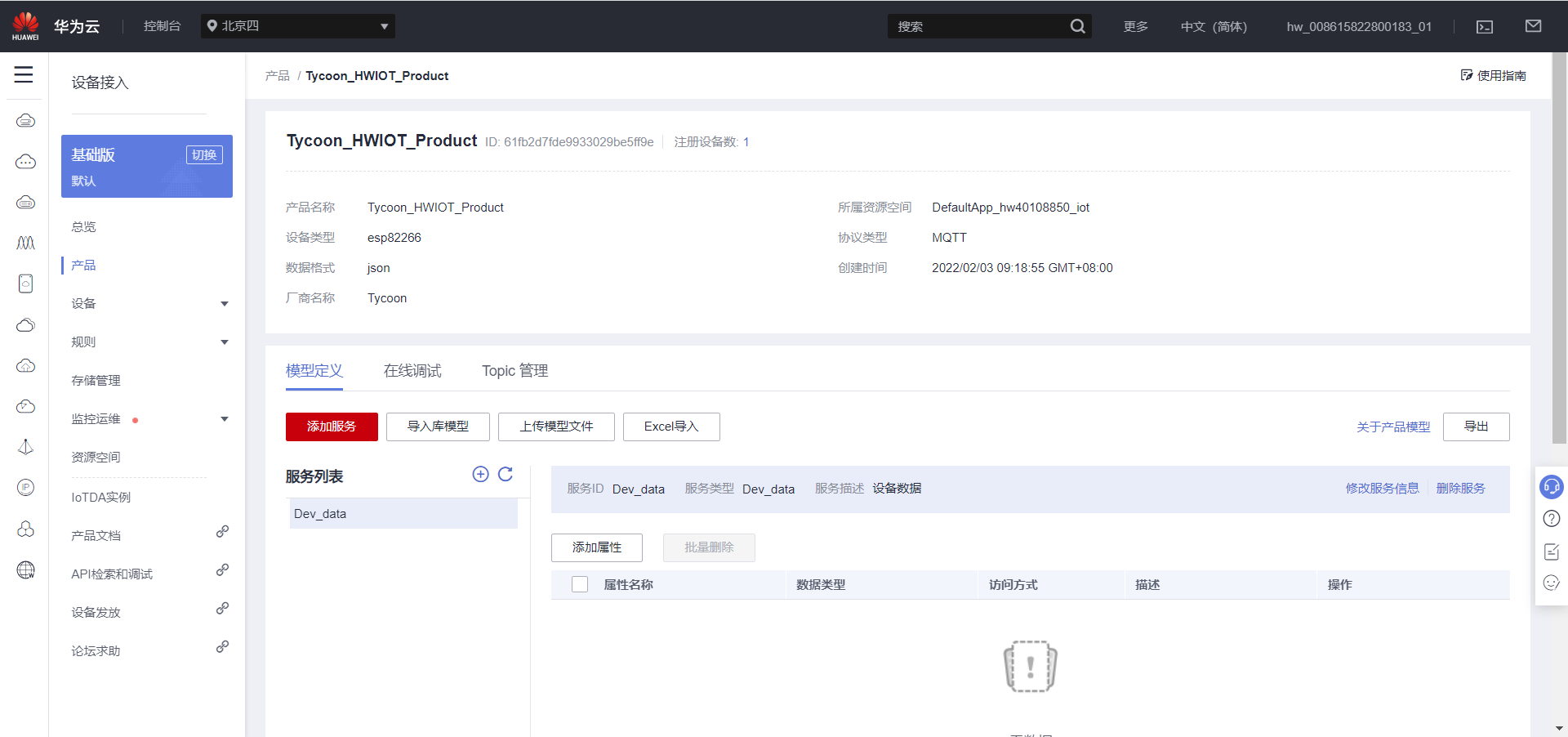Expand the 设备 sidebar submenu
Image resolution: width=1568 pixels, height=737 pixels.
pos(225,304)
